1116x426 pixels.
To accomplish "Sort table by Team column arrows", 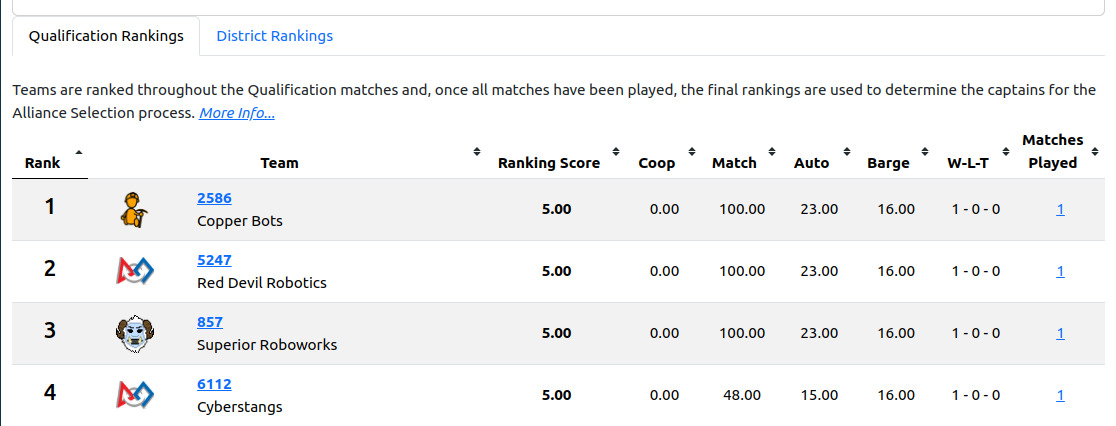I will [476, 152].
